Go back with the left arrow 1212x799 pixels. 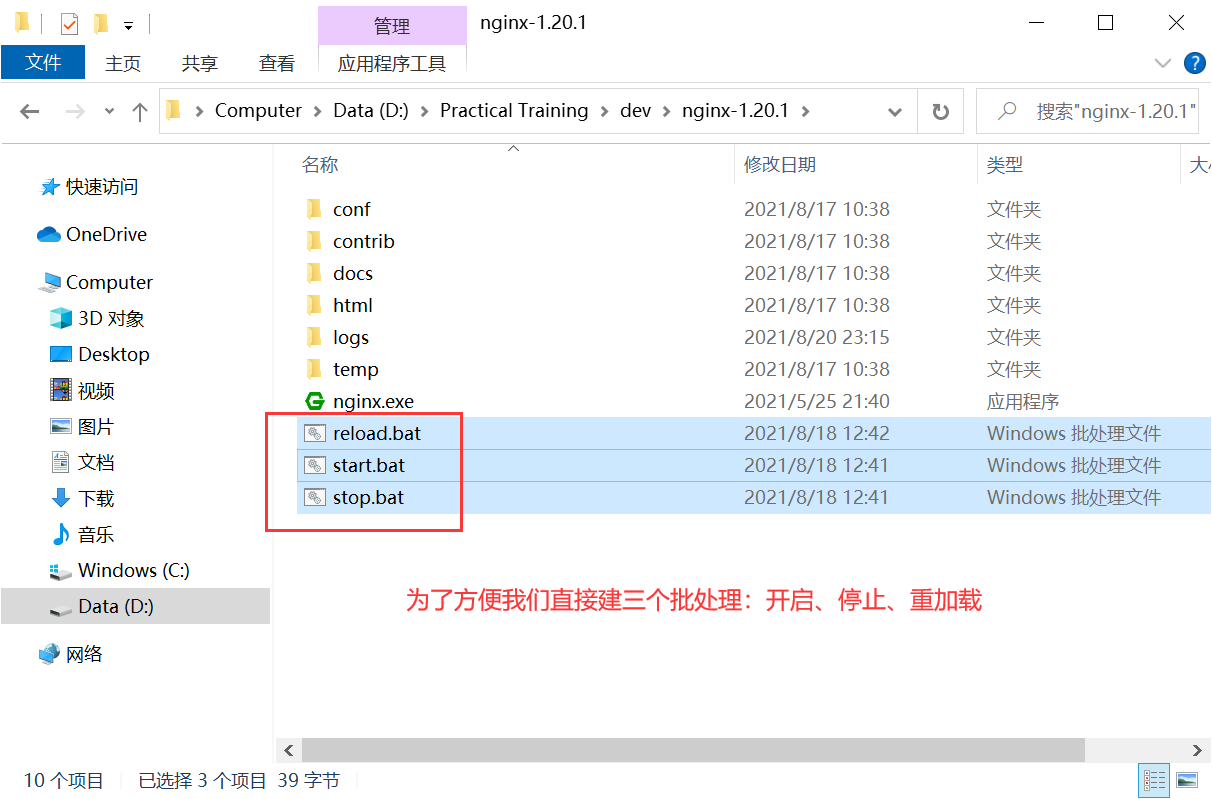click(30, 111)
